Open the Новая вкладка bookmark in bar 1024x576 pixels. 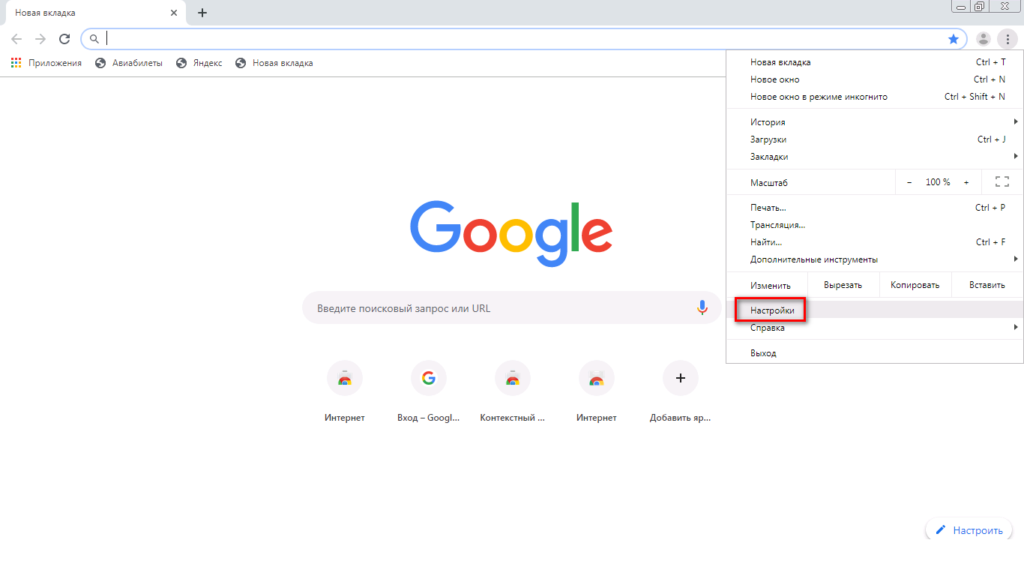[x=274, y=63]
